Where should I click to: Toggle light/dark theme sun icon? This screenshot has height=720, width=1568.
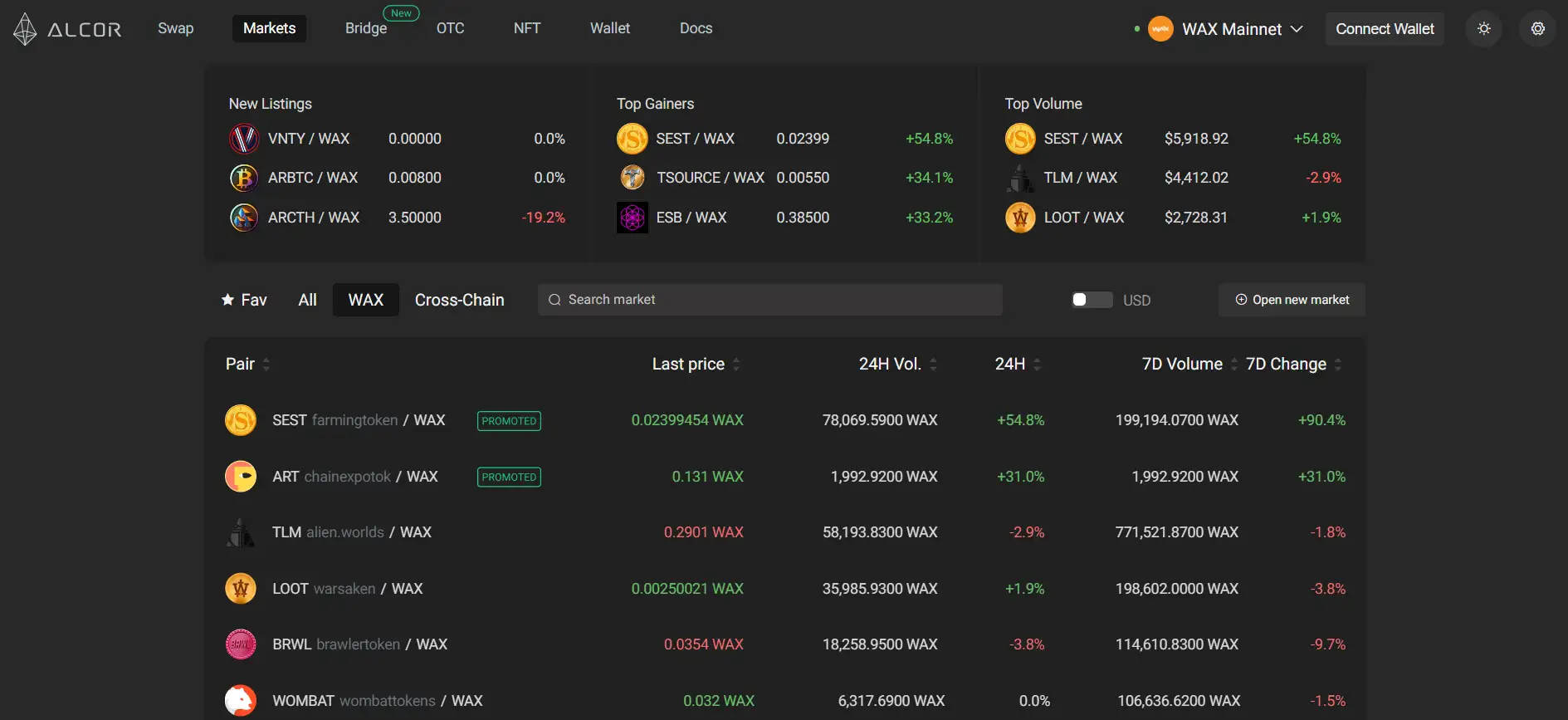pos(1483,29)
